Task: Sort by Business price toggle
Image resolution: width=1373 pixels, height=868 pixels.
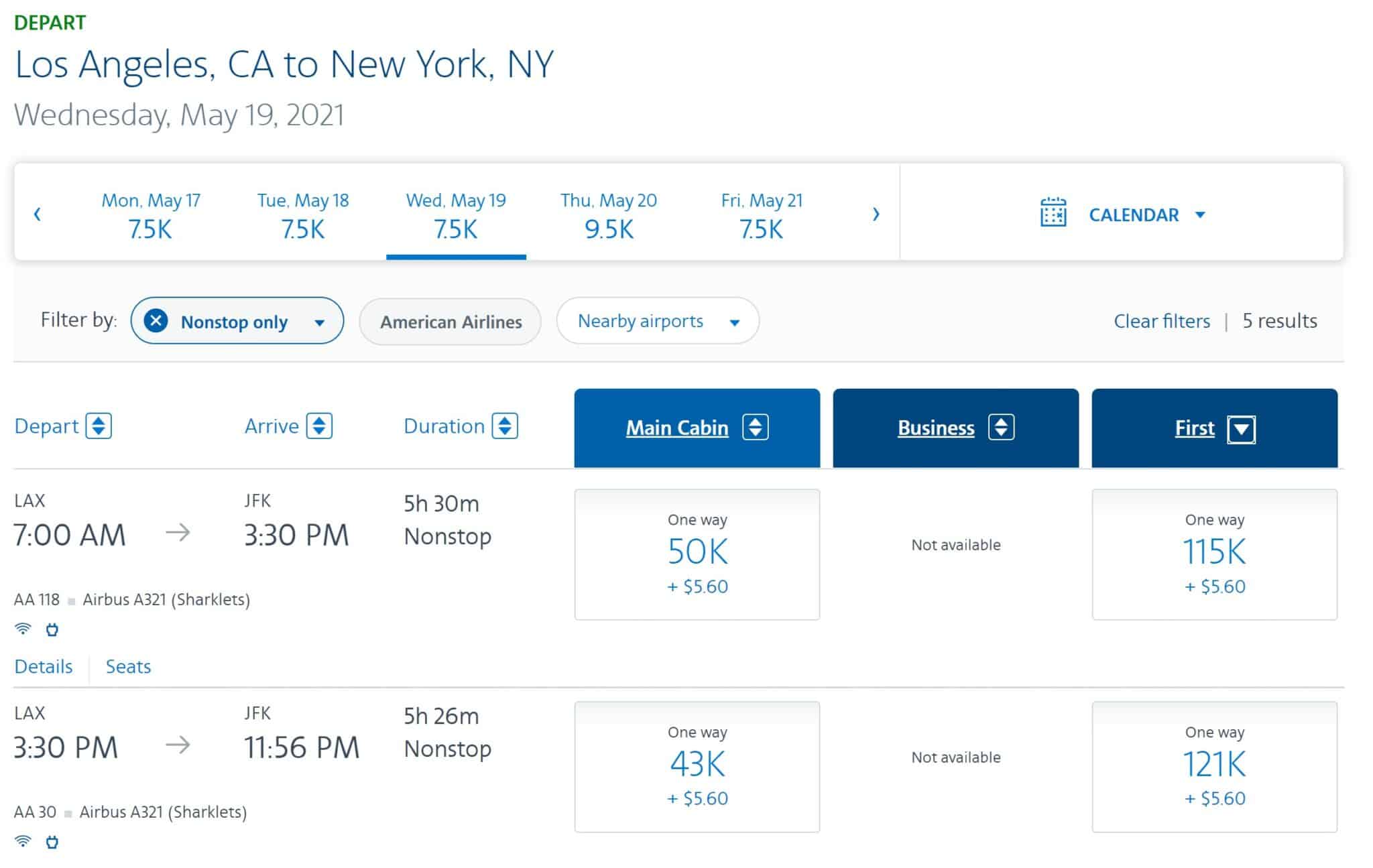Action: click(x=1001, y=428)
